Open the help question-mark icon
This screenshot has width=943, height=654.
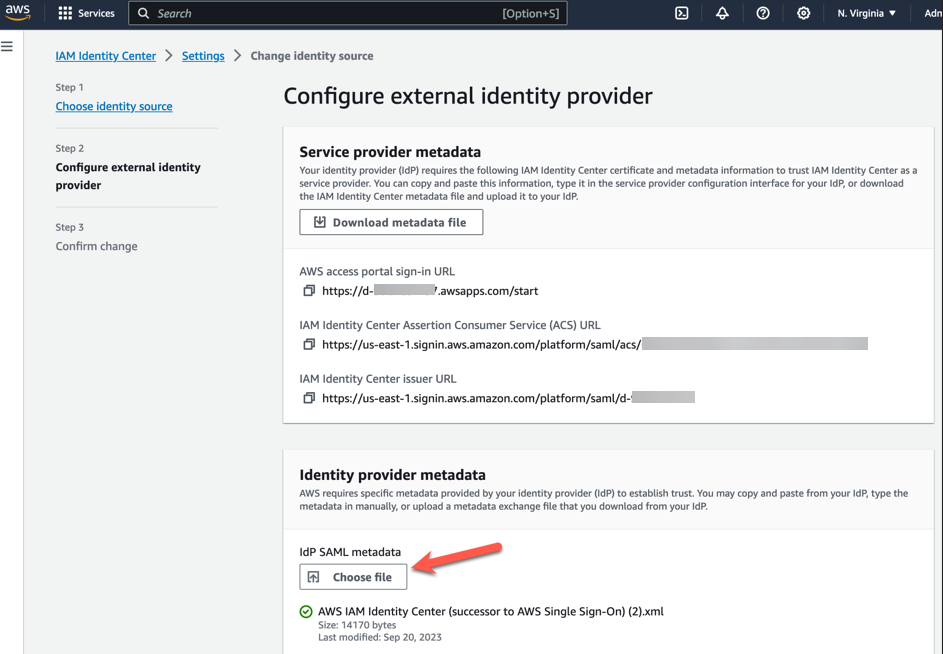click(x=763, y=13)
